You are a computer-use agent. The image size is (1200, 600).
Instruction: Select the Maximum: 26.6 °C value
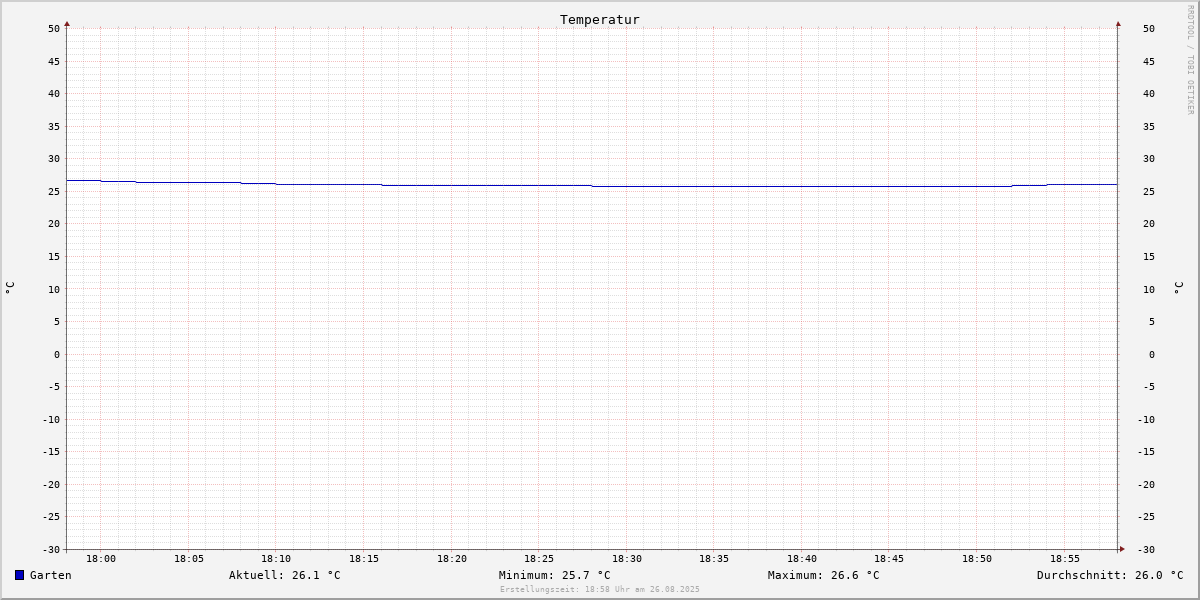pyautogui.click(x=824, y=575)
